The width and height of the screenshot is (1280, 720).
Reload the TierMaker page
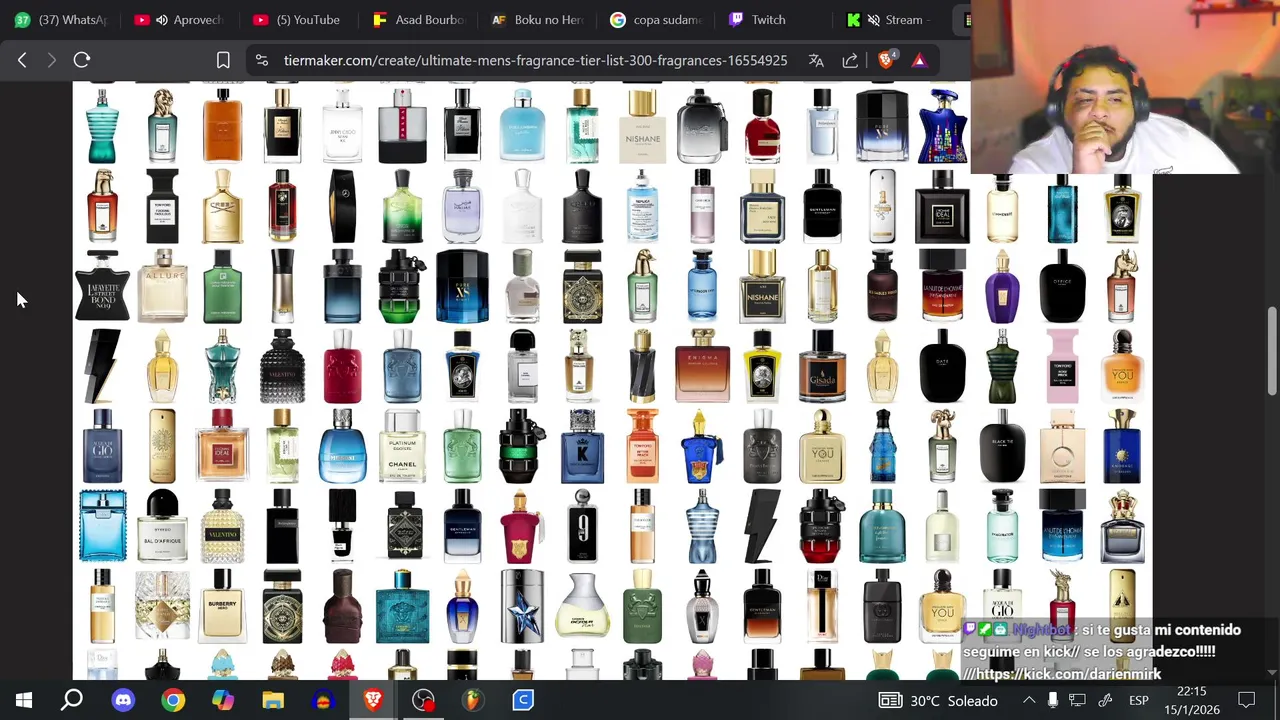82,60
